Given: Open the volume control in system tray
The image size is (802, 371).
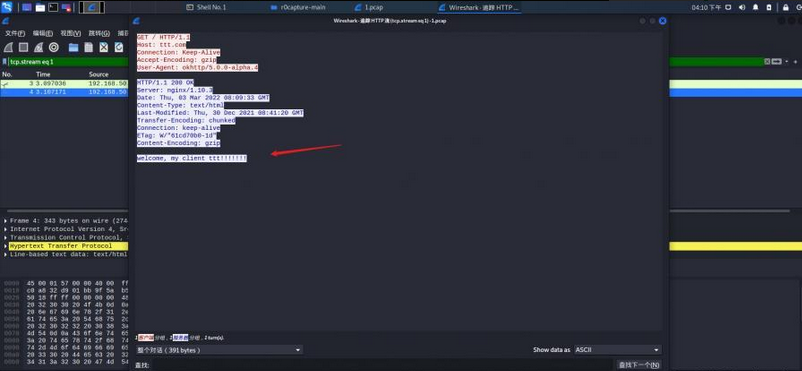Looking at the screenshot, I should [x=742, y=7].
